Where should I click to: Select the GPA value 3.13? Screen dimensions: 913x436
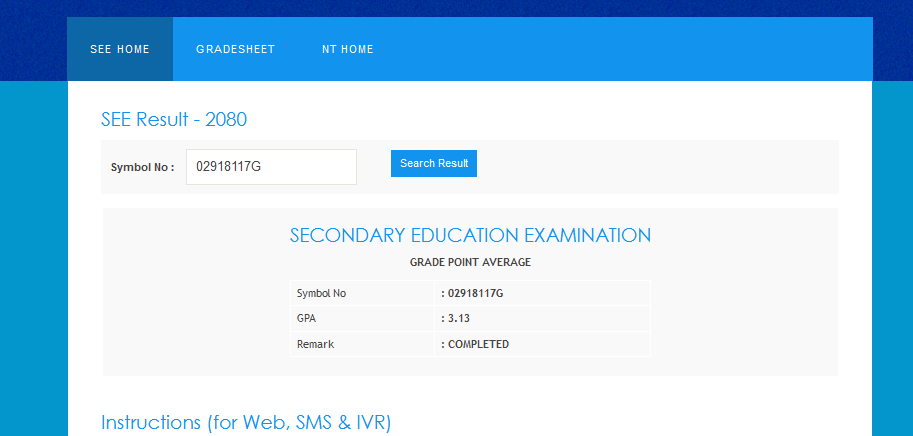tap(458, 318)
